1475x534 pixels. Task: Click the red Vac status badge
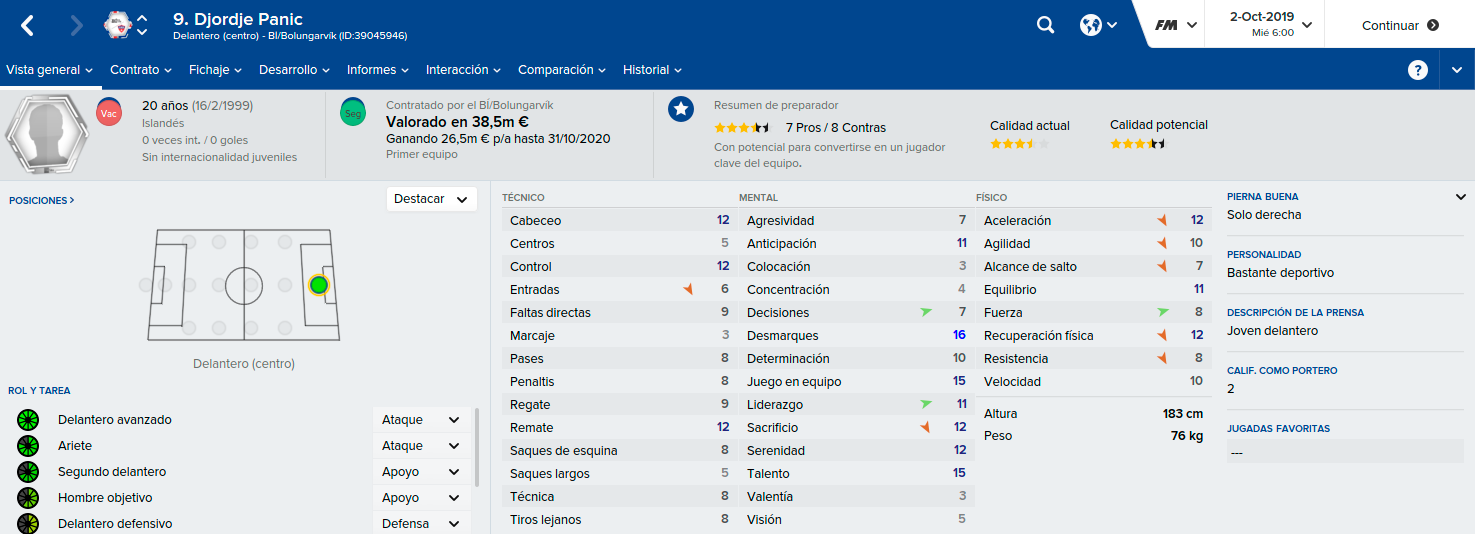tap(109, 111)
